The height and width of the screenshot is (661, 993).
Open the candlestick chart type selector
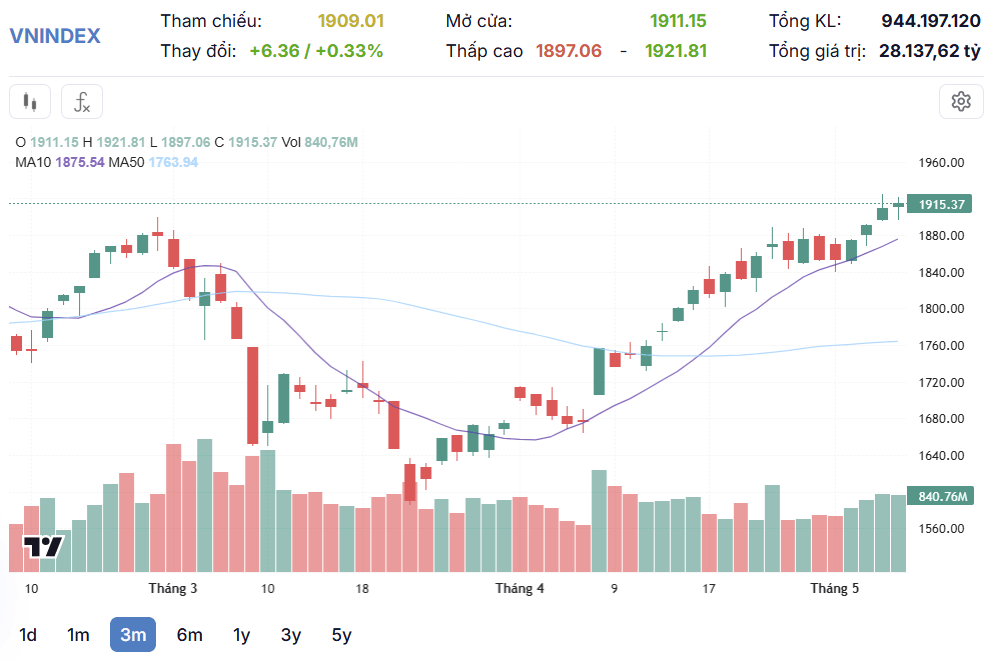(x=30, y=101)
